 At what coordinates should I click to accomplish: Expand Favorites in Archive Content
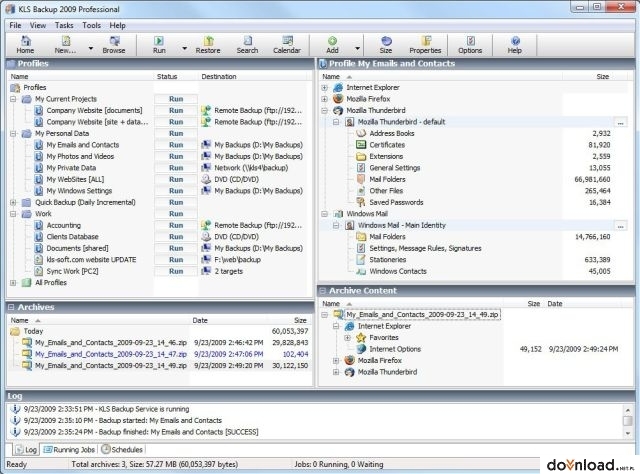pyautogui.click(x=347, y=338)
